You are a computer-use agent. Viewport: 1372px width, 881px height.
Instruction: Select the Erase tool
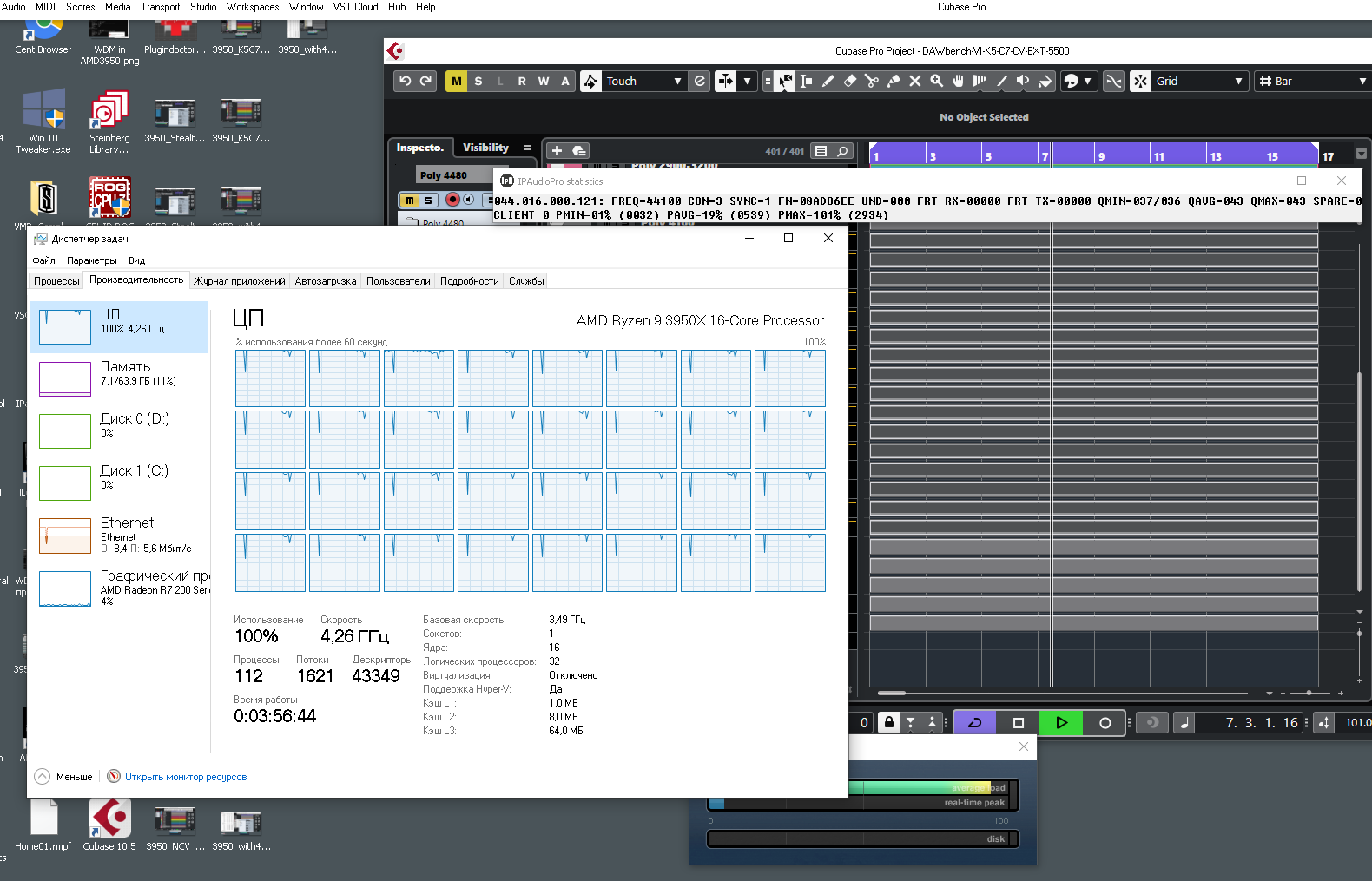tap(850, 81)
